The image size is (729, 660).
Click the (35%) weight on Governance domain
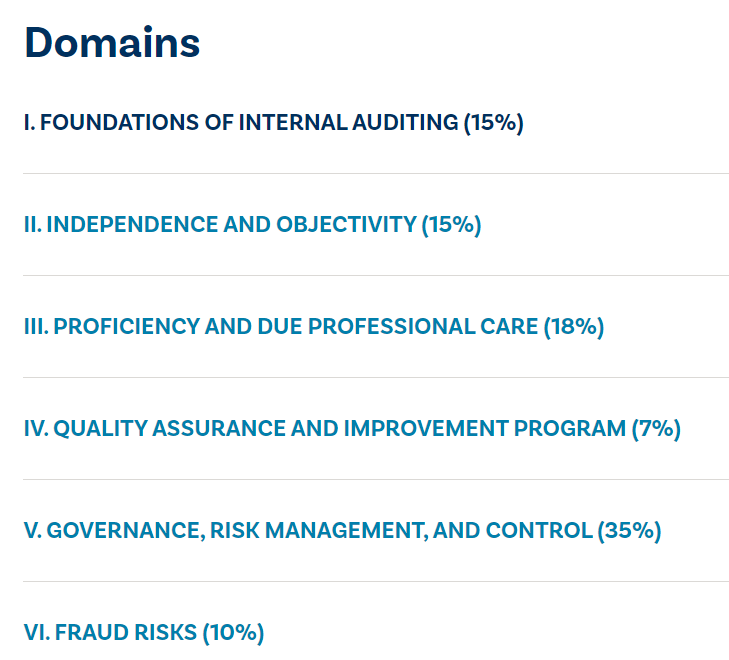pyautogui.click(x=629, y=530)
